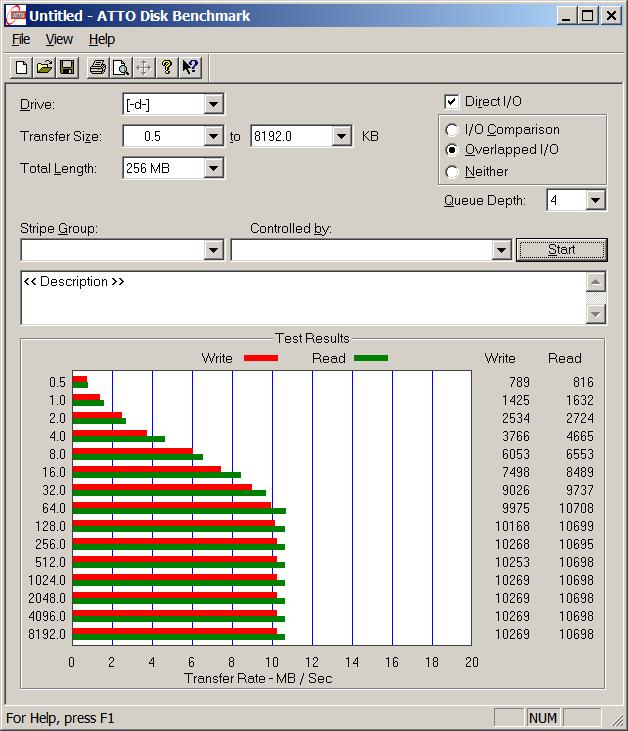Open the View menu
The height and width of the screenshot is (731, 628).
pos(59,39)
